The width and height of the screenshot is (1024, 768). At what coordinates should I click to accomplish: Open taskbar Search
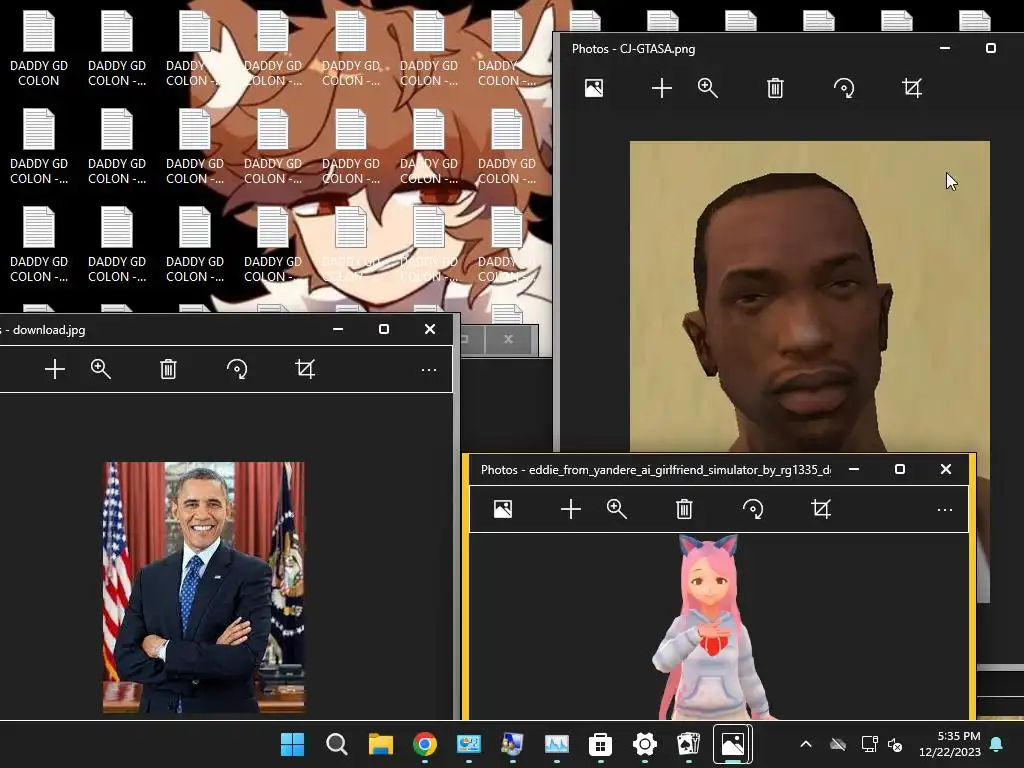tap(336, 744)
